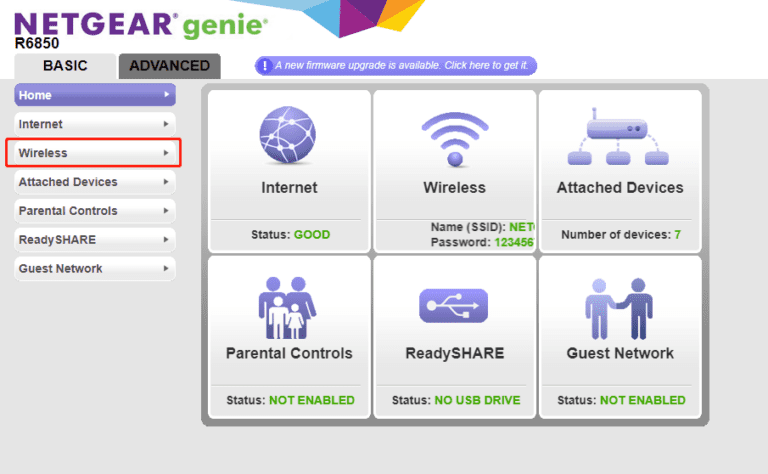
Task: Select the BASIC tab
Action: pos(65,66)
